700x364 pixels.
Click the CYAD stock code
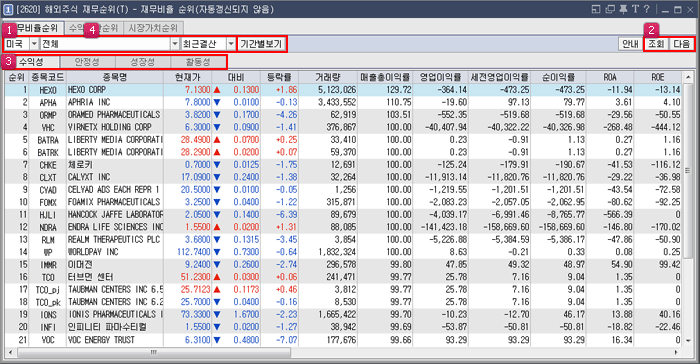point(48,190)
